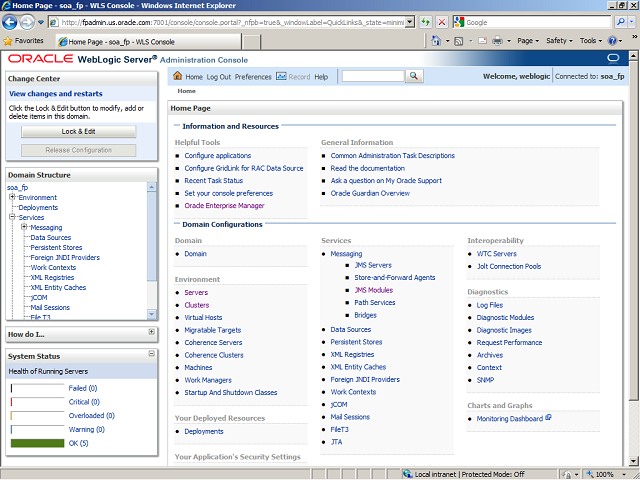Open Preferences in the console toolbar

253,76
